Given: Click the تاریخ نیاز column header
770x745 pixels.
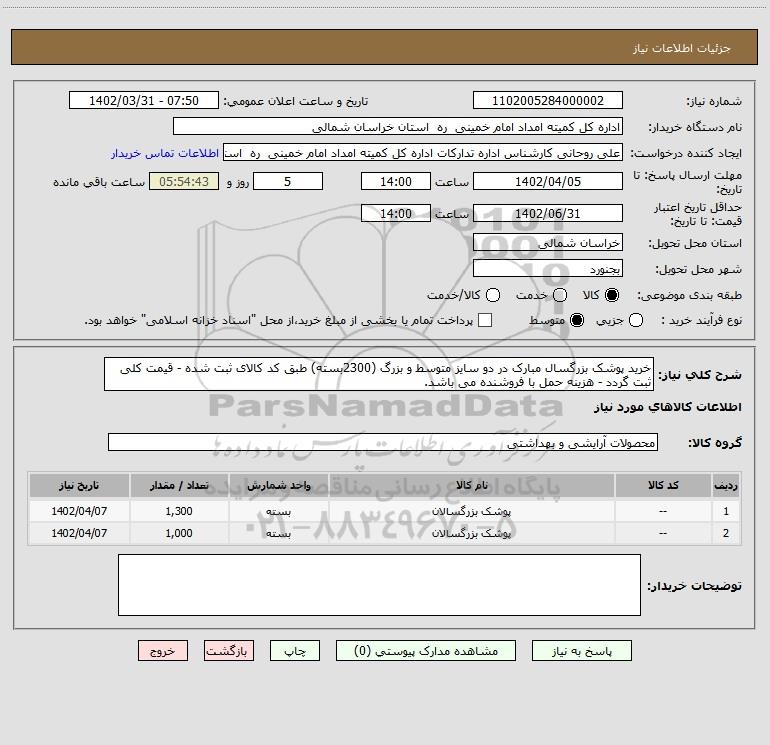Looking at the screenshot, I should point(79,485).
